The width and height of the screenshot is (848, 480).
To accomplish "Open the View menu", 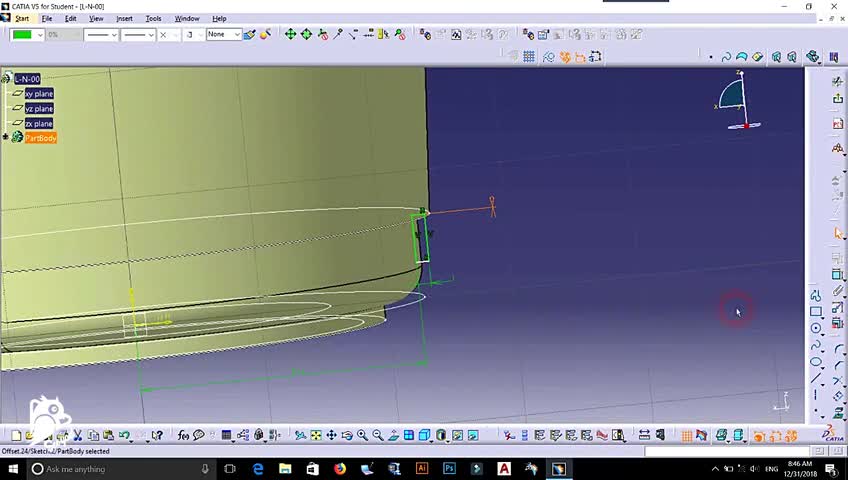I will (x=96, y=18).
